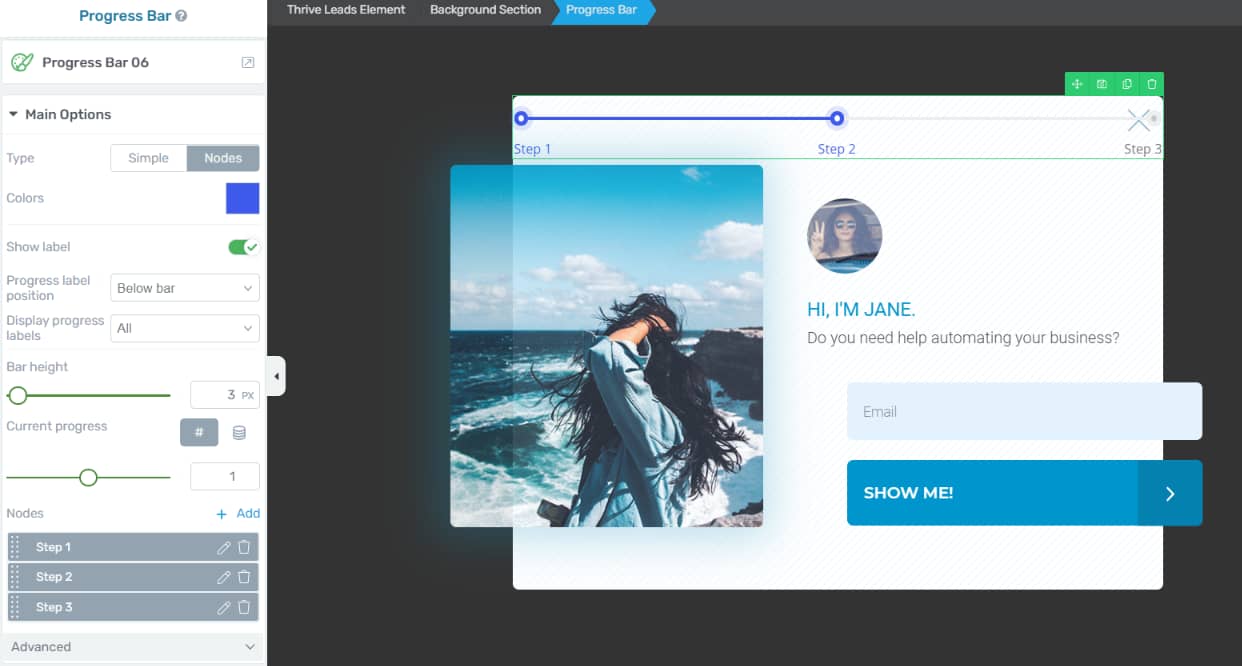Image resolution: width=1242 pixels, height=666 pixels.
Task: Delete the Step 3 node
Action: click(x=244, y=607)
